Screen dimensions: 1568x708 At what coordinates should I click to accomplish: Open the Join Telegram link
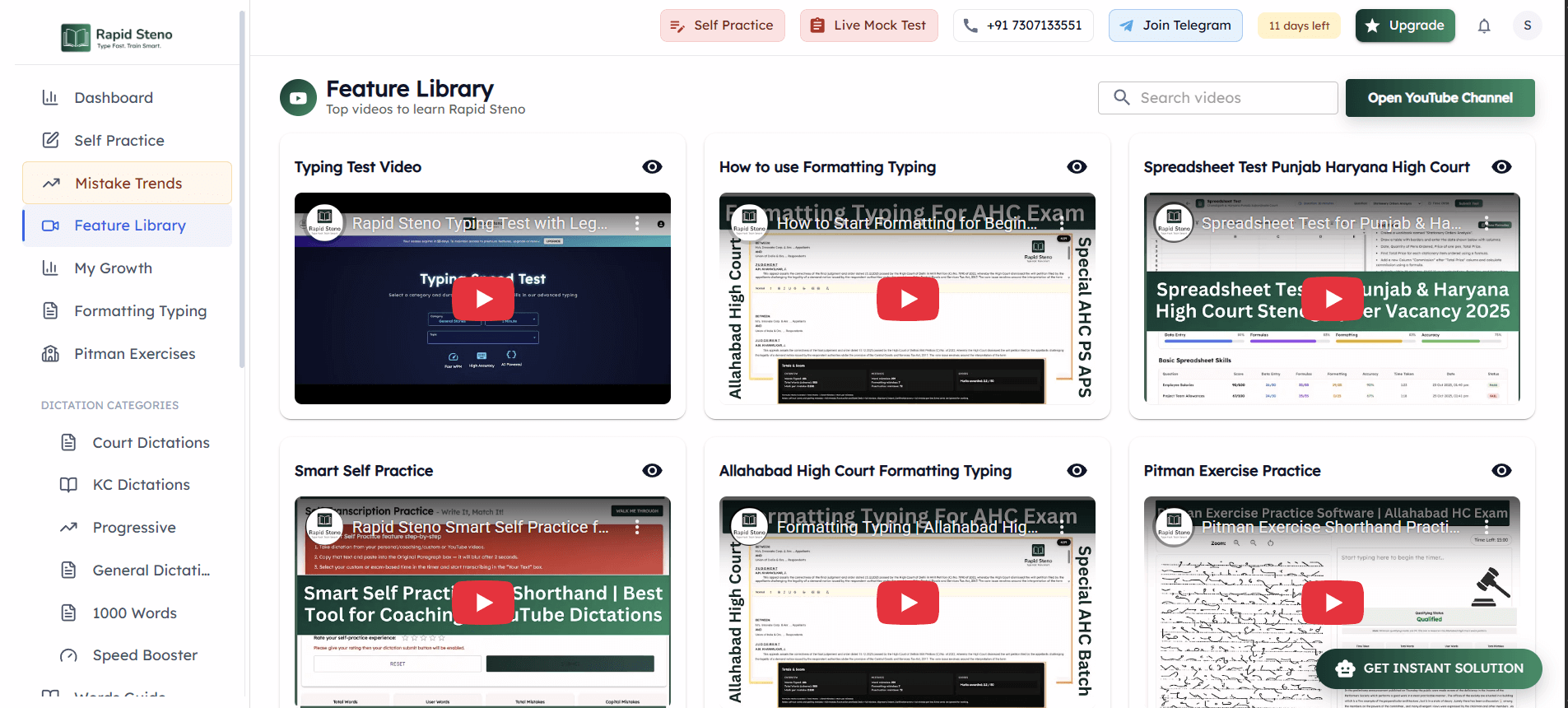(1175, 26)
